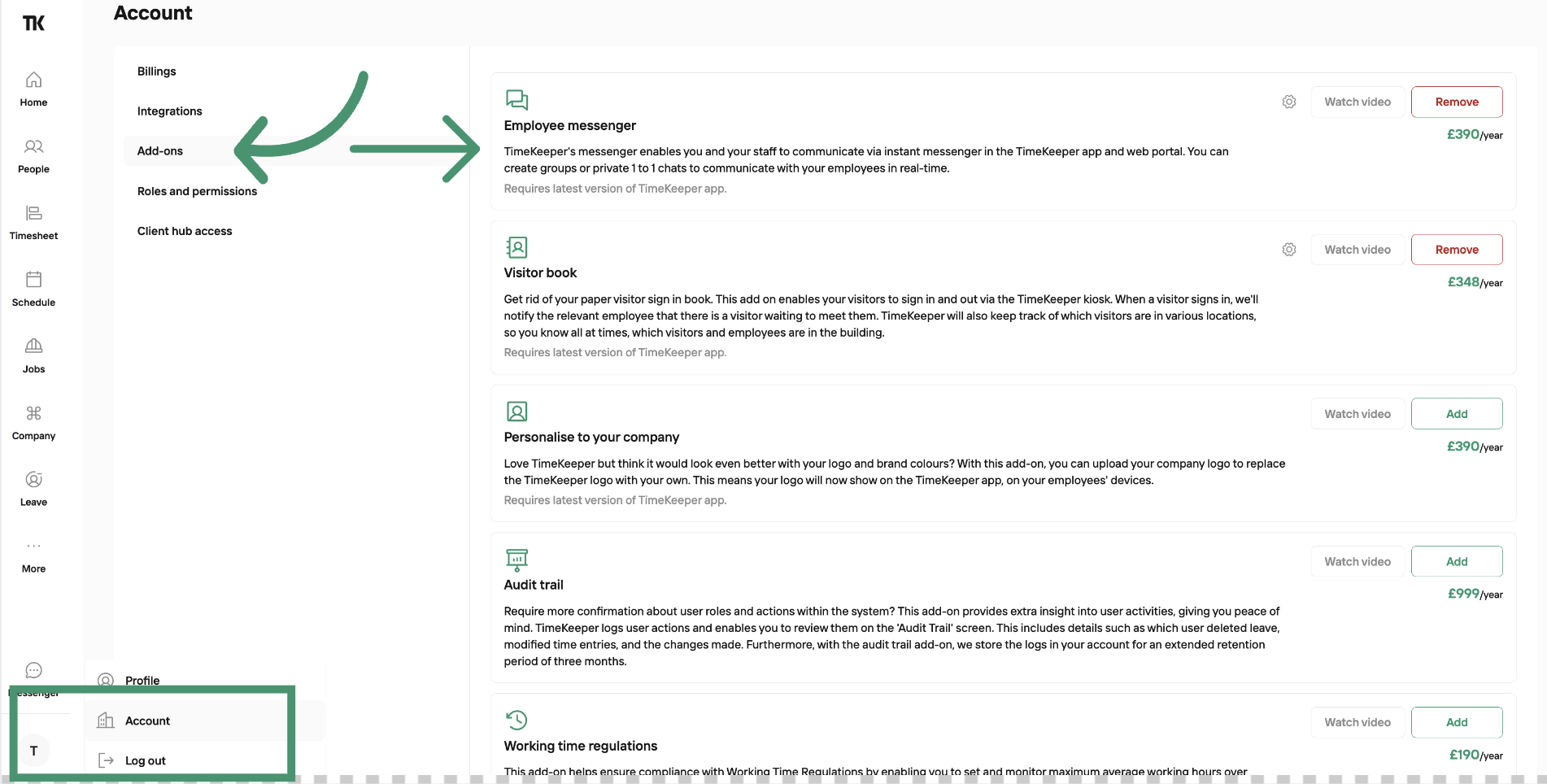Open the Timesheet sidebar icon
Screen dimensions: 1547x784
[x=33, y=213]
